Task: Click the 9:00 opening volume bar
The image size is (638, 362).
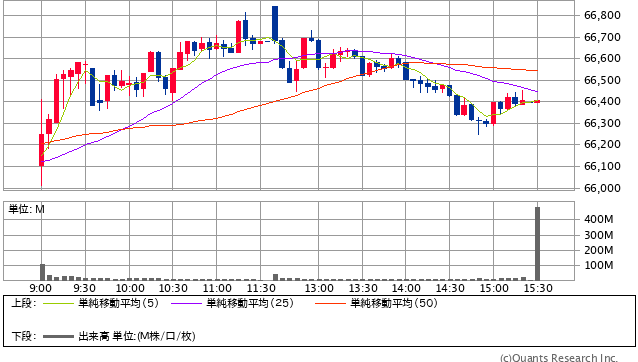Action: click(42, 272)
